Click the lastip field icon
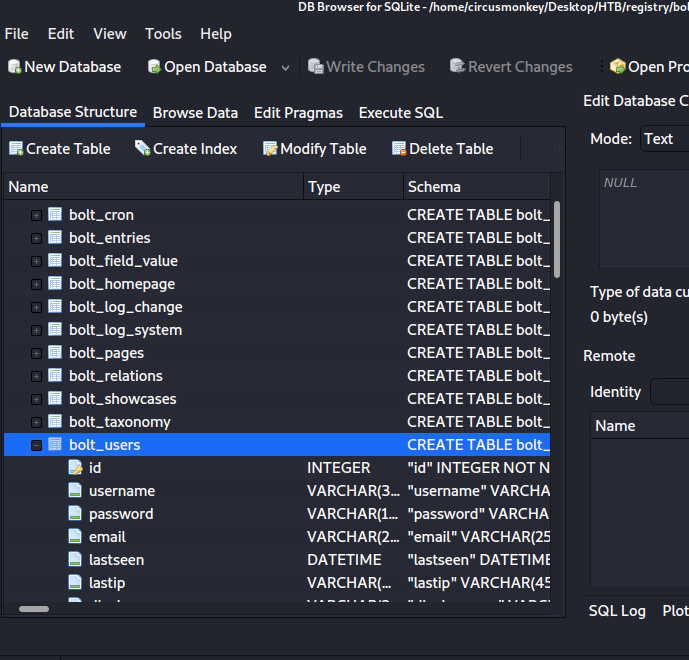 (75, 582)
